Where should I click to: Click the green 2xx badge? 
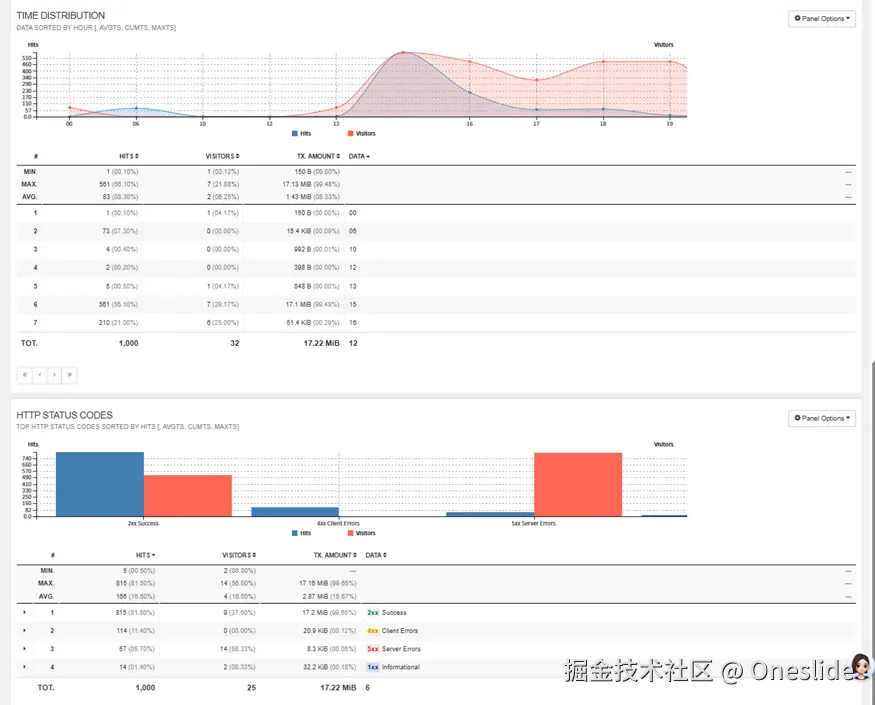tap(373, 612)
